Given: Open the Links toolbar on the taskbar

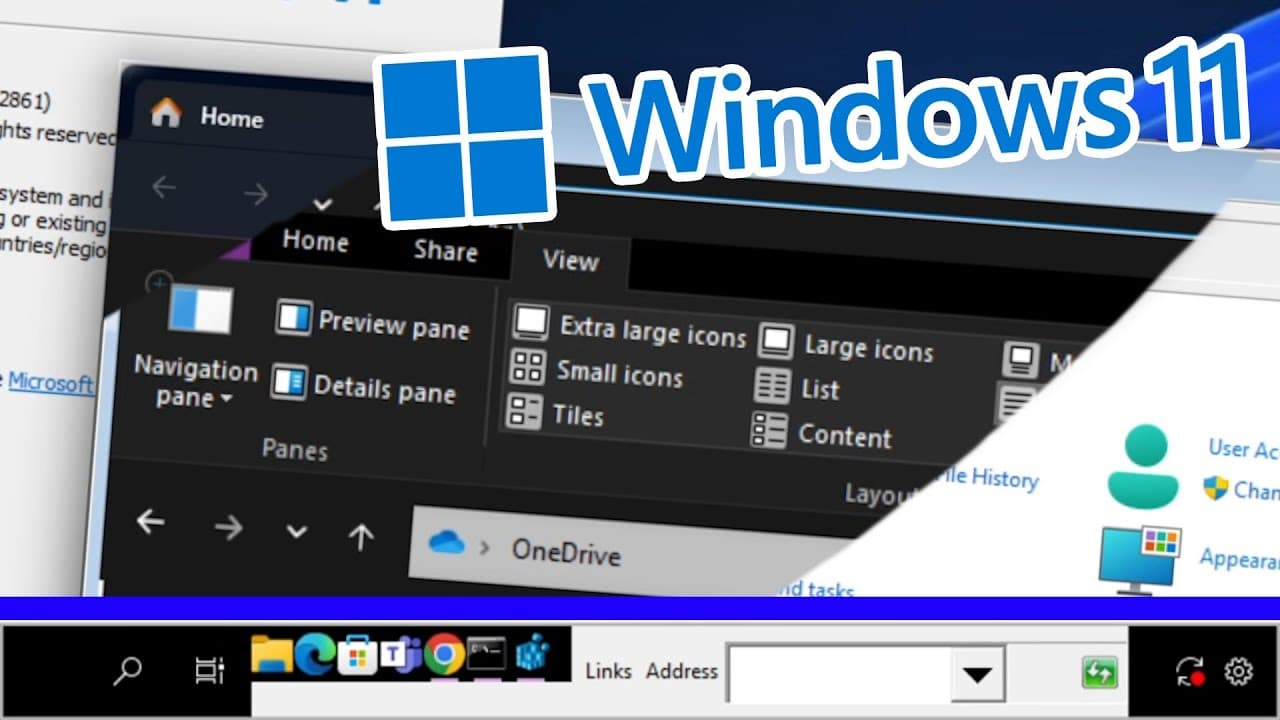Looking at the screenshot, I should (608, 671).
